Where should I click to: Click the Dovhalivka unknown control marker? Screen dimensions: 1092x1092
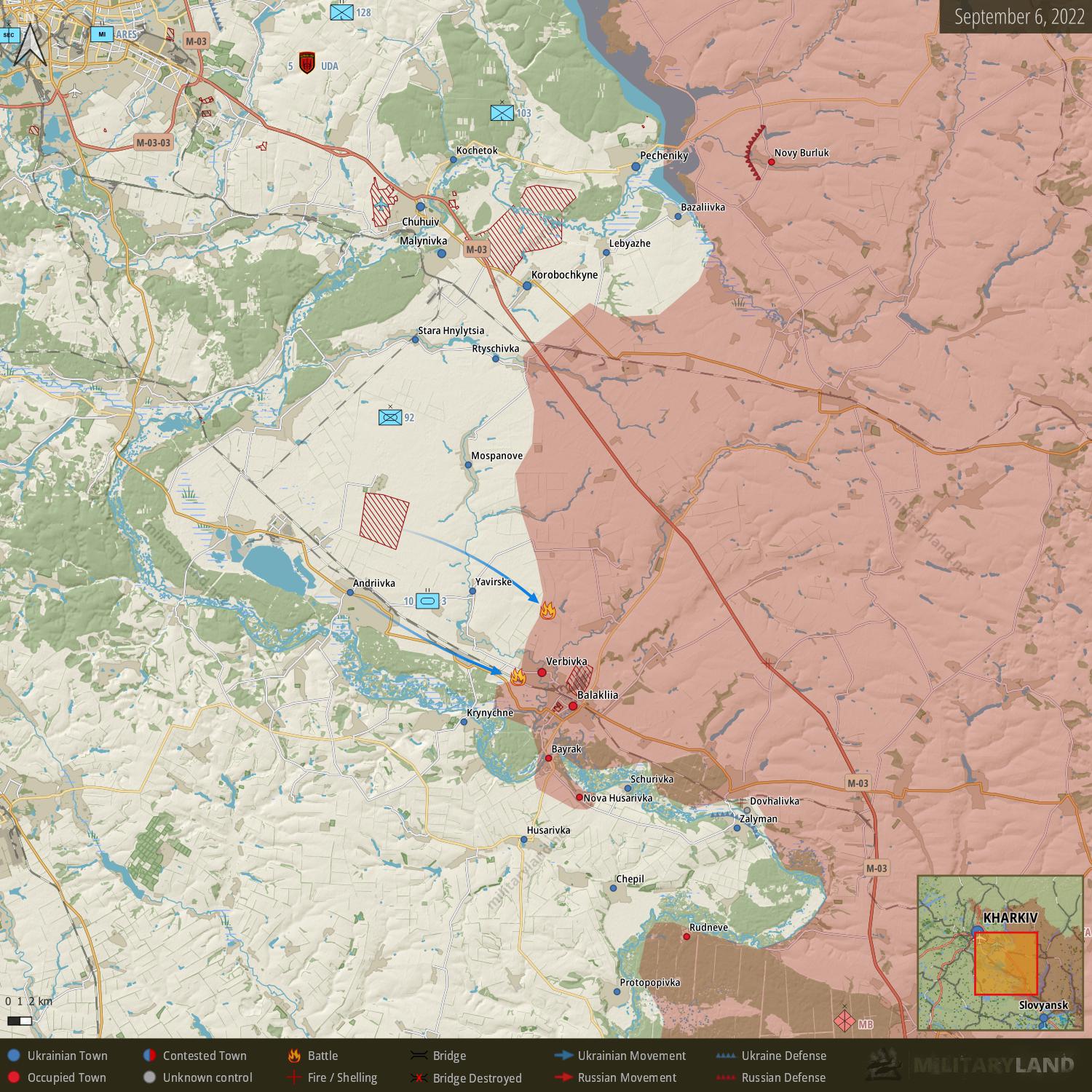tap(747, 810)
